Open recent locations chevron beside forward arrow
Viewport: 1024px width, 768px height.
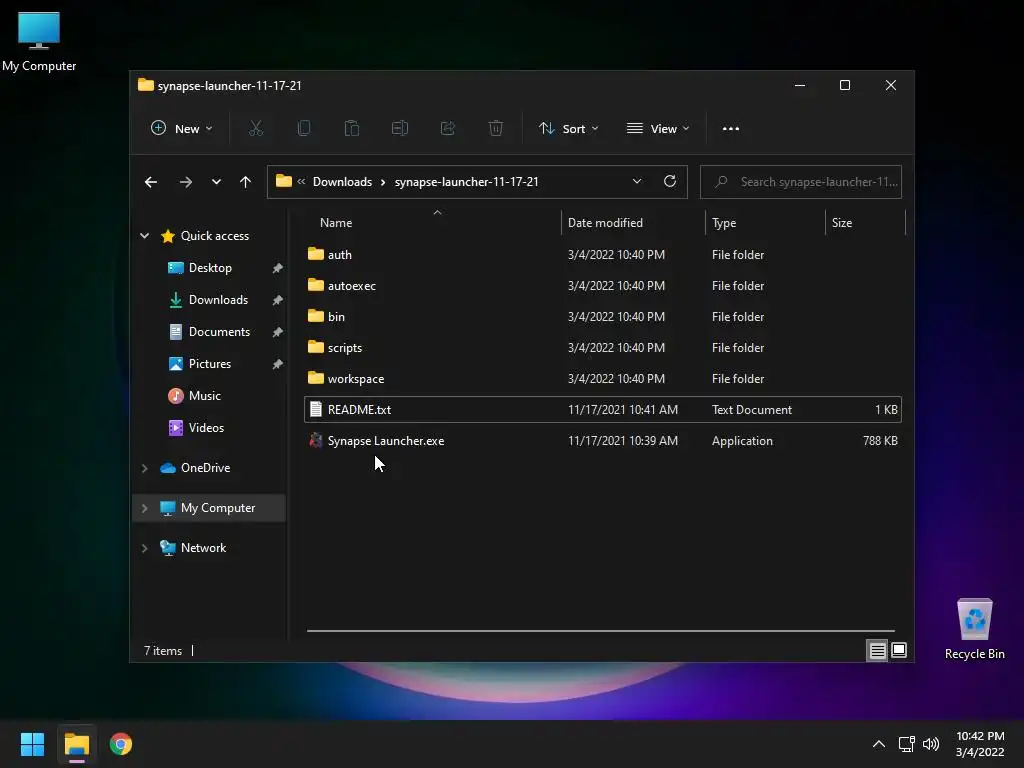point(216,182)
